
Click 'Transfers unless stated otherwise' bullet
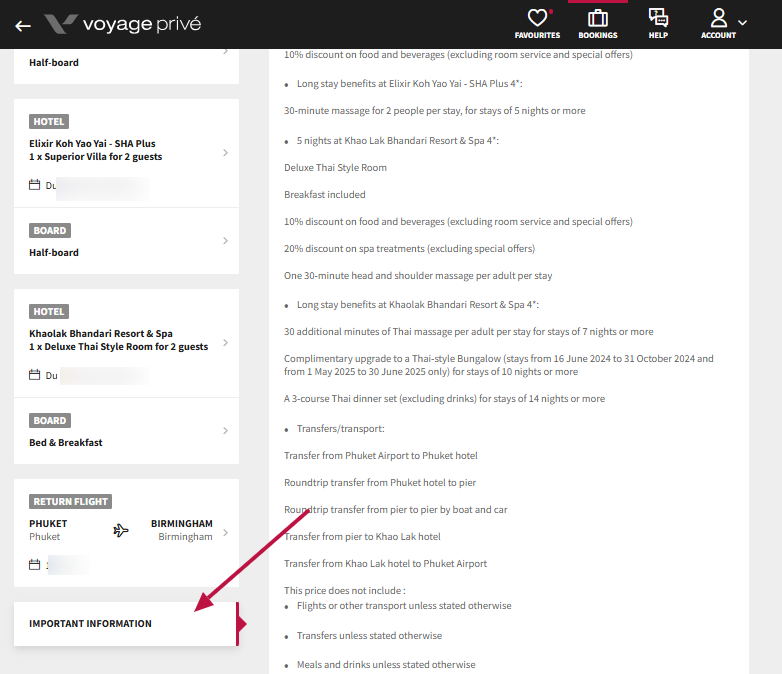point(370,636)
